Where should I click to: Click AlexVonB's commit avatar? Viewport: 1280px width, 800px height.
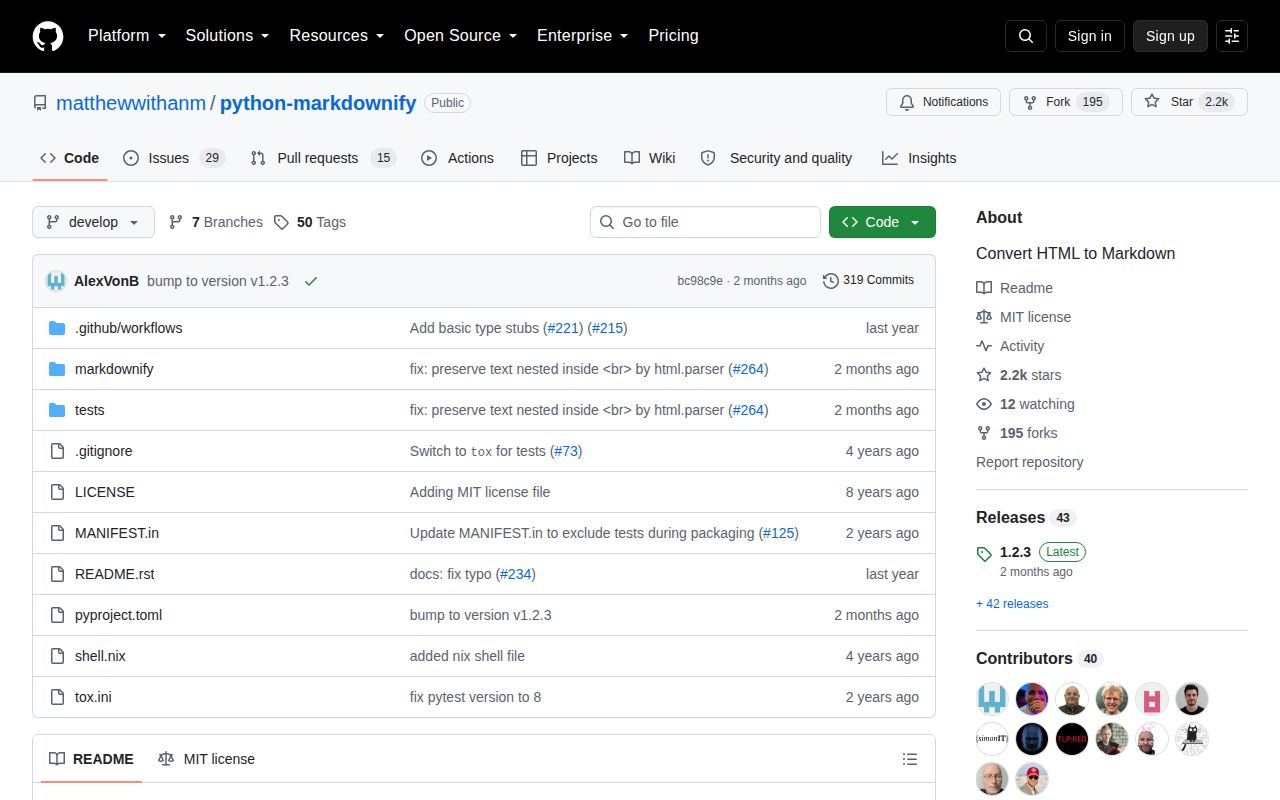tap(56, 281)
